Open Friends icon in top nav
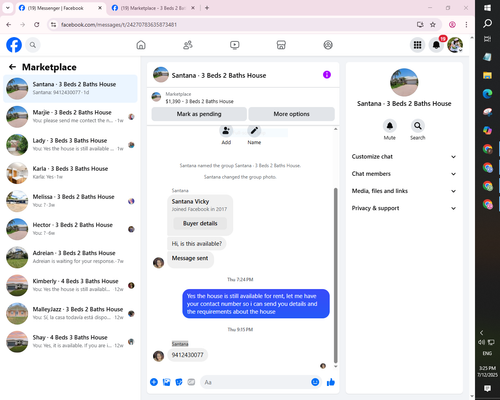The height and width of the screenshot is (400, 500). click(188, 45)
